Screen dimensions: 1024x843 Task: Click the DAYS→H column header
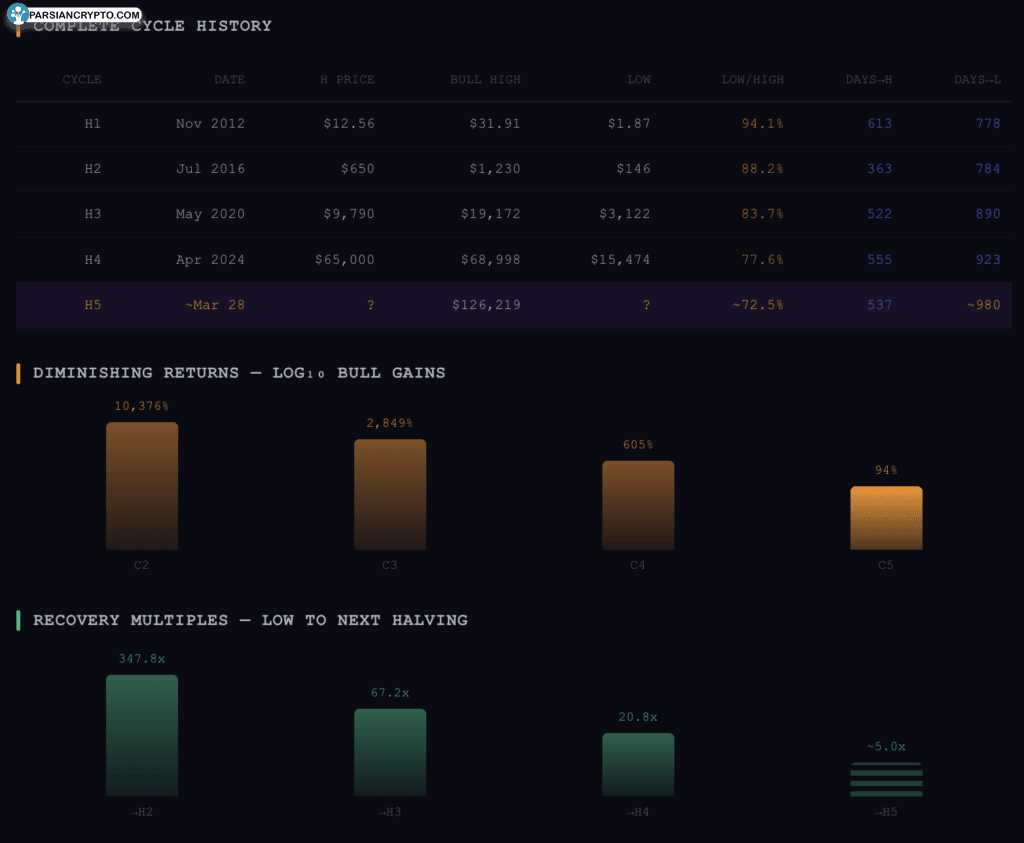(x=868, y=79)
